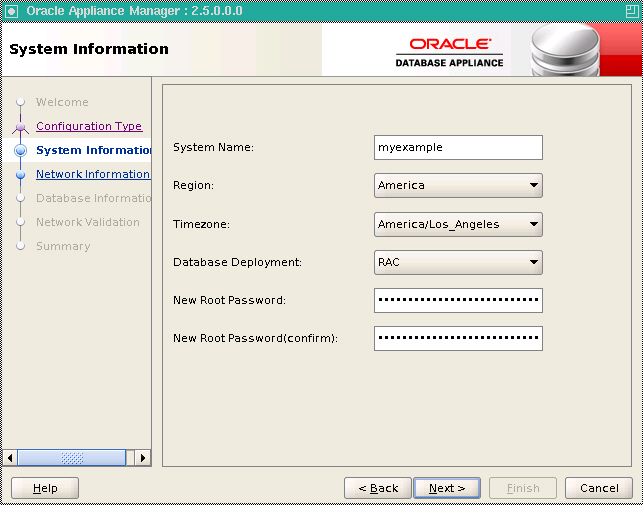This screenshot has height=505, width=643.
Task: Click the window menu icon in title bar
Action: tap(11, 11)
